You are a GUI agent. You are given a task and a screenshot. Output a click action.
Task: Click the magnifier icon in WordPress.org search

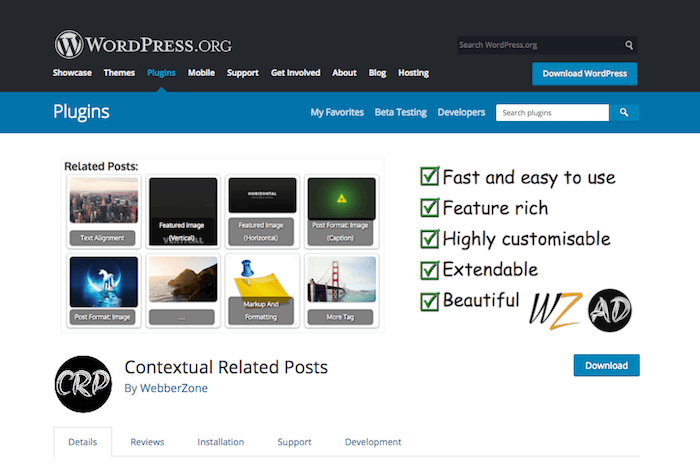tap(629, 45)
